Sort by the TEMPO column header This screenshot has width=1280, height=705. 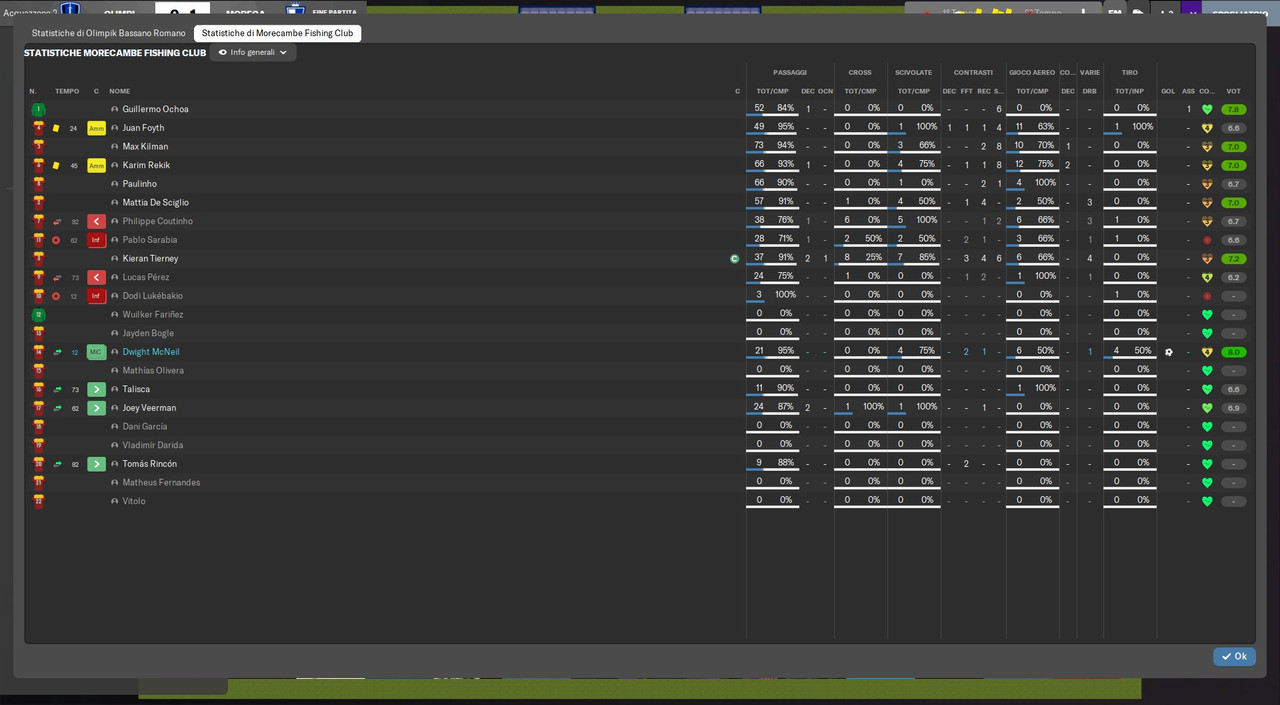pos(67,91)
